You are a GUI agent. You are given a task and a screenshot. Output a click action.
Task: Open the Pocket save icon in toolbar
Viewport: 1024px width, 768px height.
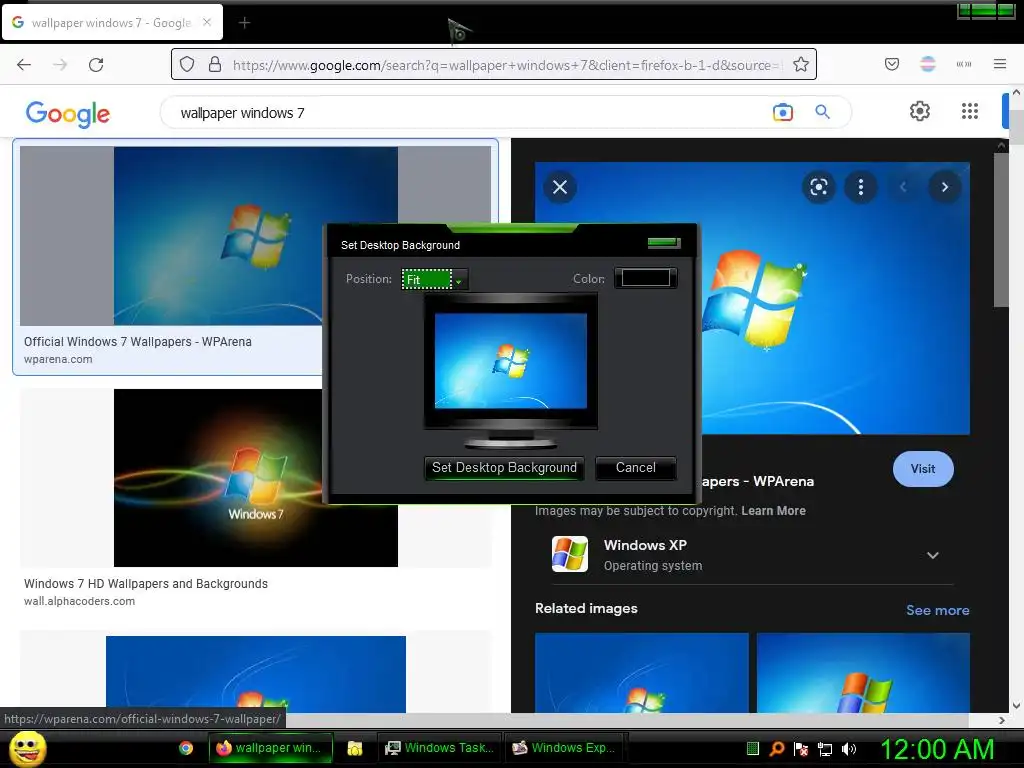click(891, 64)
